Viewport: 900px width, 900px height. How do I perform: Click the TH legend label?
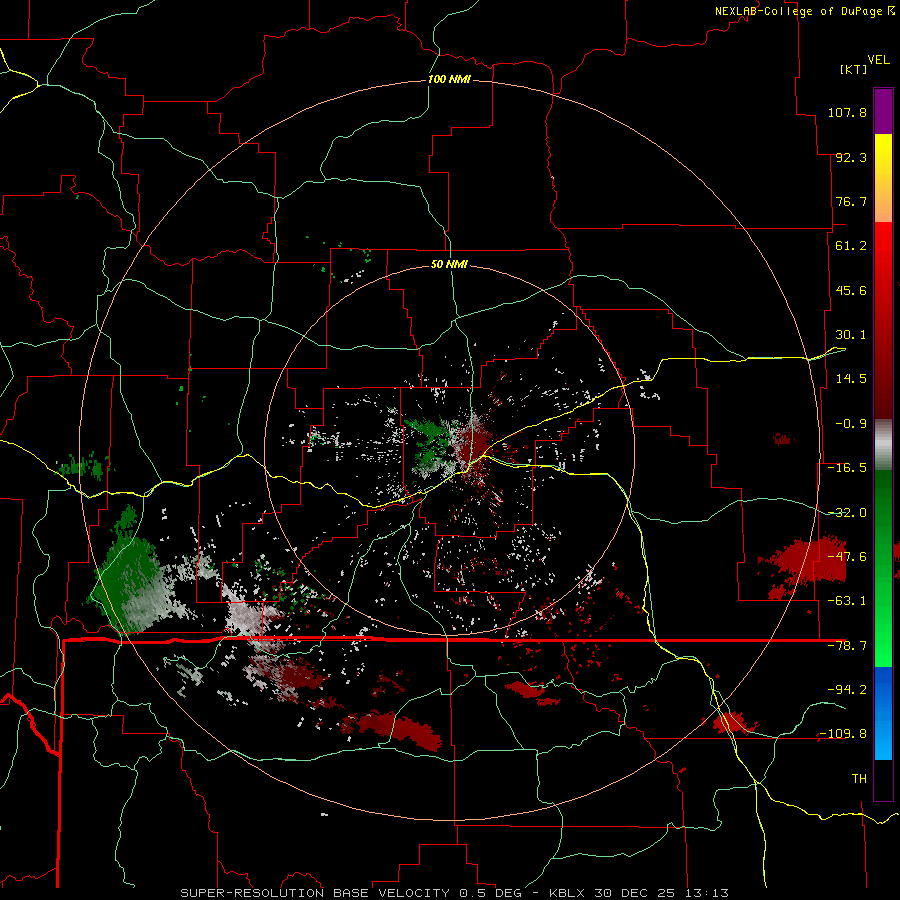pos(859,779)
